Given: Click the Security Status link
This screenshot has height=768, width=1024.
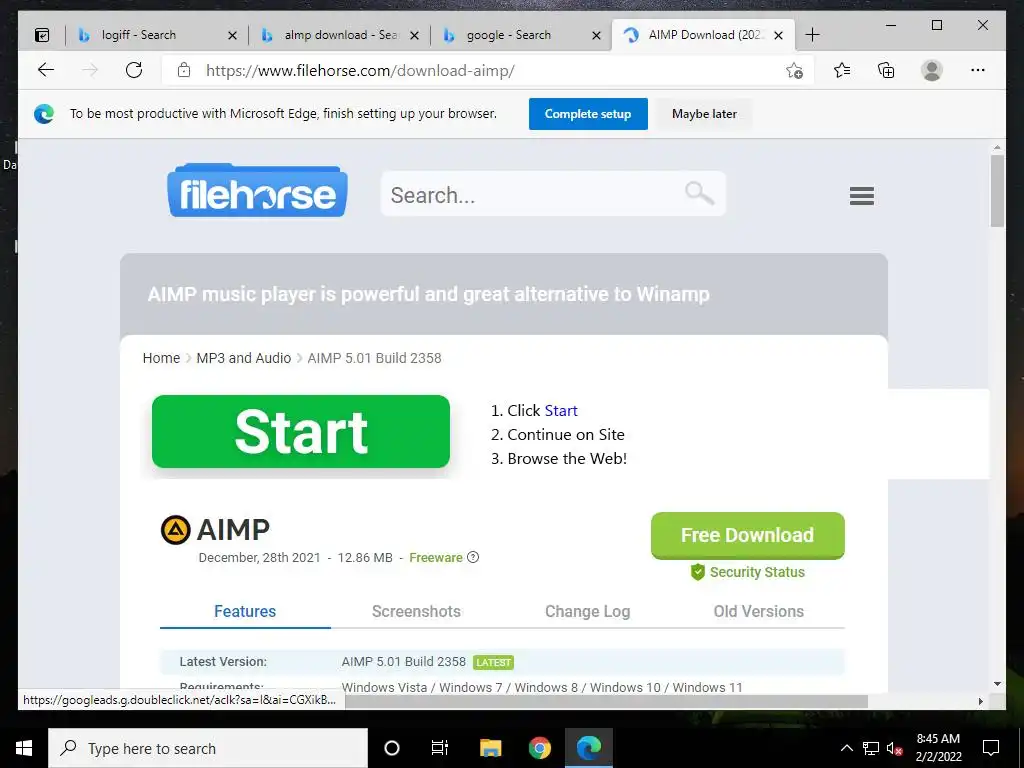Looking at the screenshot, I should tap(757, 572).
